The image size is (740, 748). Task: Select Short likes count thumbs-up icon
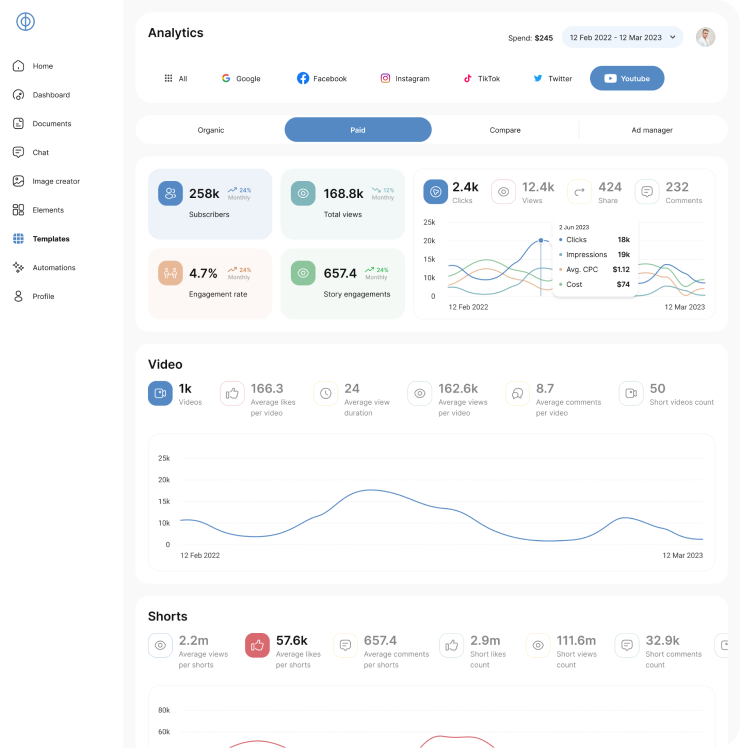[451, 645]
